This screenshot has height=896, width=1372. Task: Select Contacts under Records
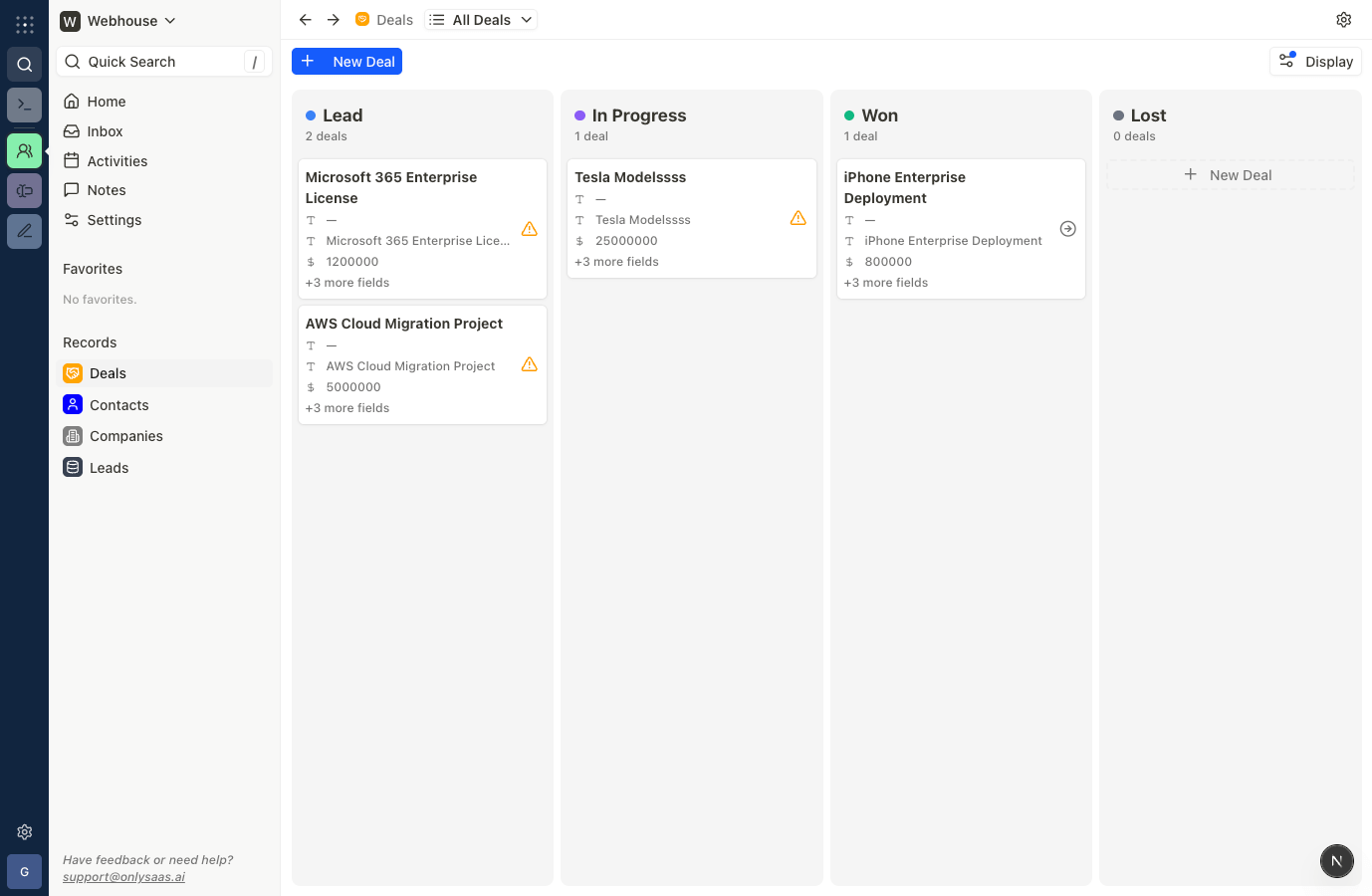pyautogui.click(x=164, y=405)
